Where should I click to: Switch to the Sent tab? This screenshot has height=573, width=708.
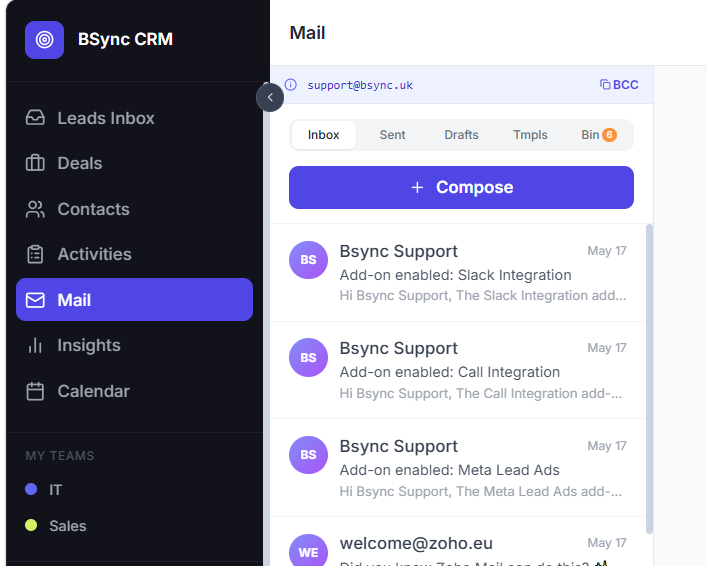click(x=392, y=135)
